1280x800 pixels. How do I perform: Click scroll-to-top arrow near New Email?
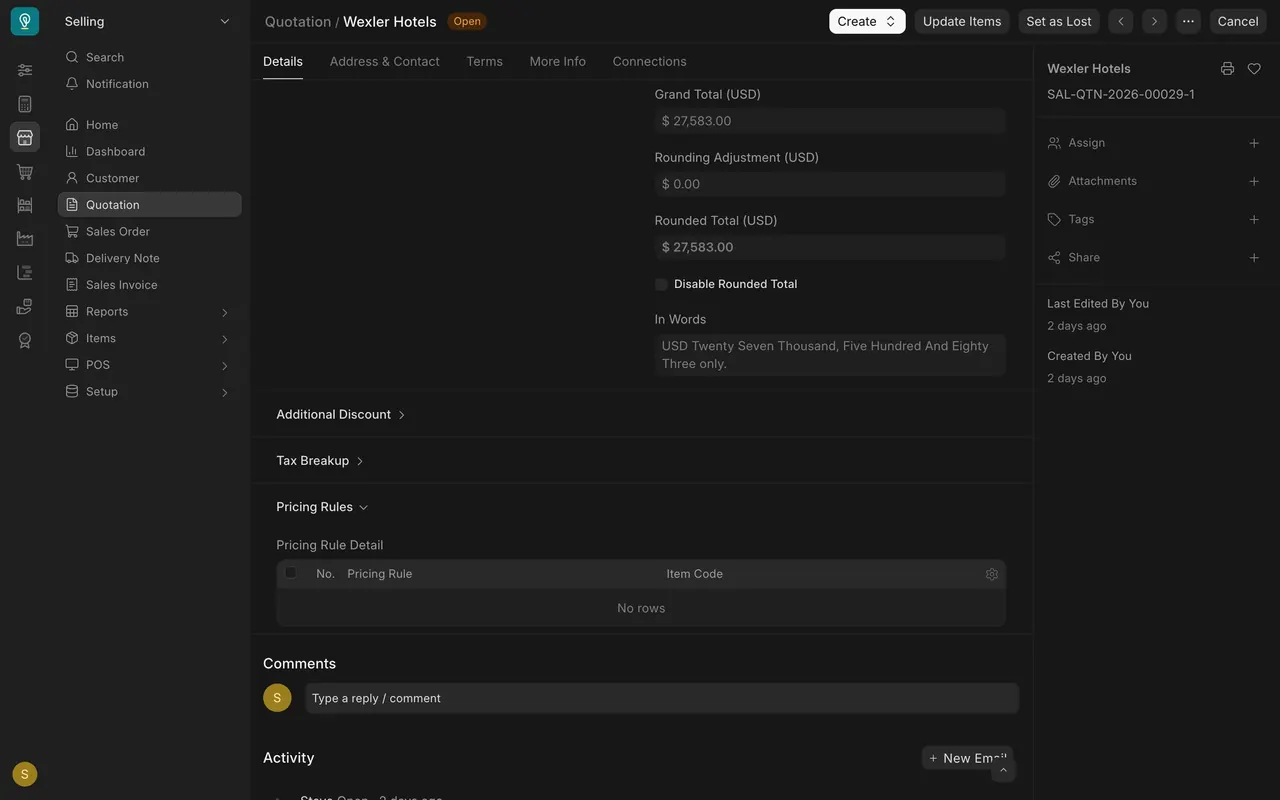pos(1004,770)
